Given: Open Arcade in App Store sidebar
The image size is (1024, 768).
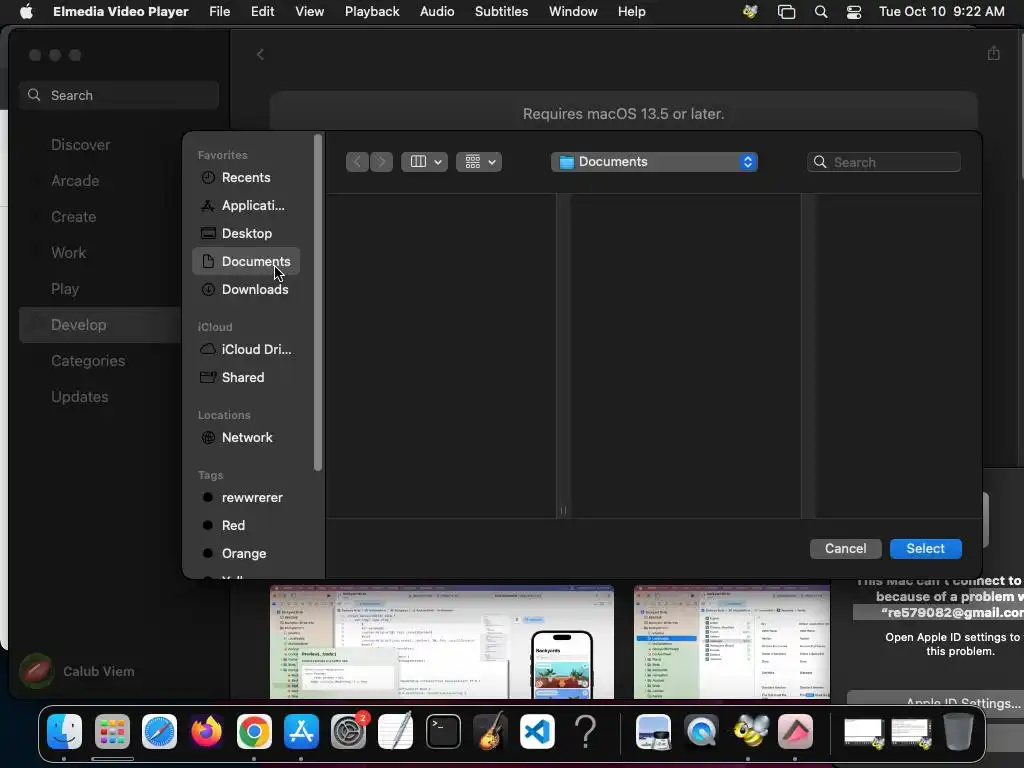Looking at the screenshot, I should coord(75,181).
